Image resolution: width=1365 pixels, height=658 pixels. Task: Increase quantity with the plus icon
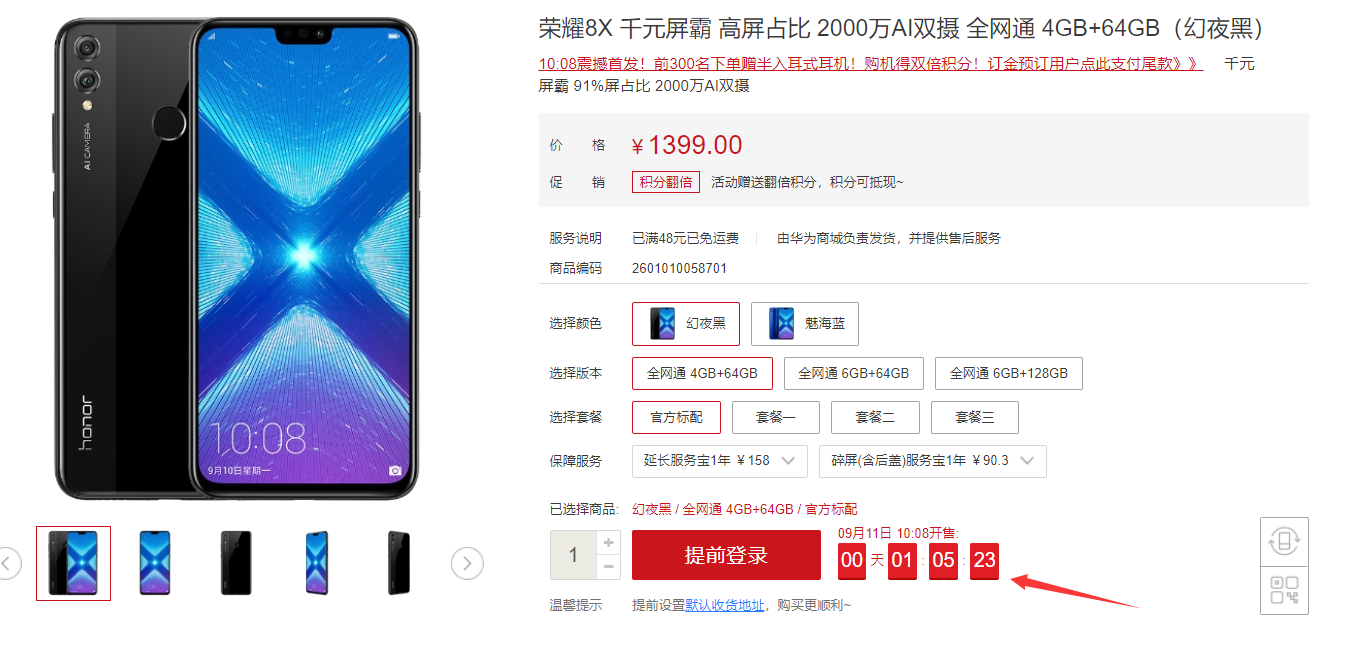(609, 543)
